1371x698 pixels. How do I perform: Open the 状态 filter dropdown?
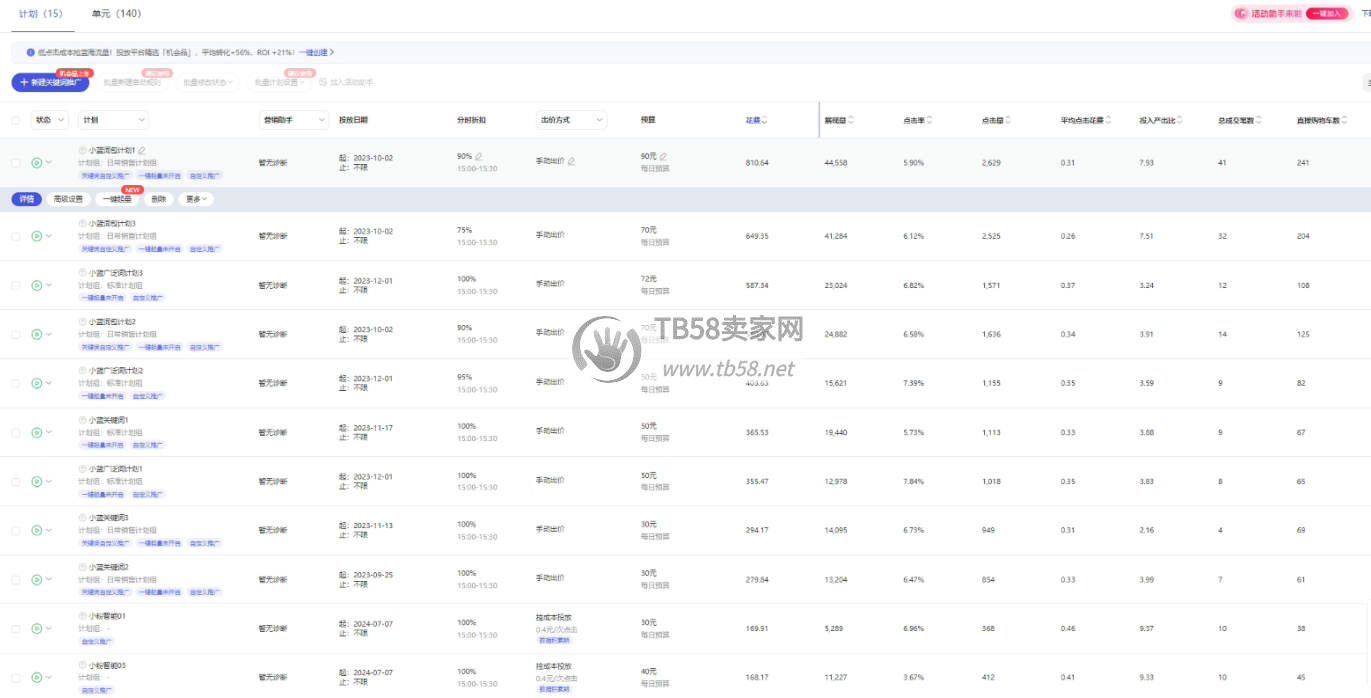(49, 120)
